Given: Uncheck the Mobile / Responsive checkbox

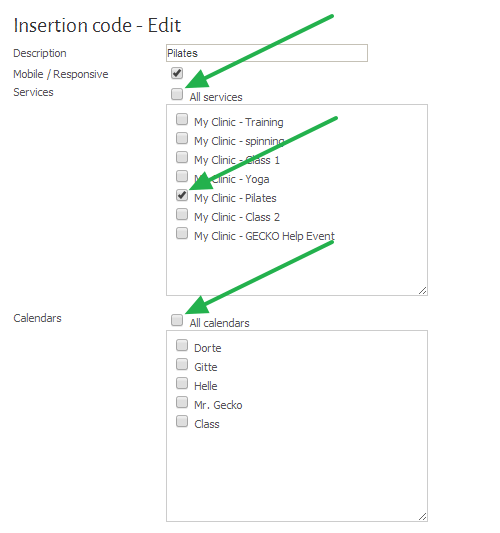Looking at the screenshot, I should point(177,73).
